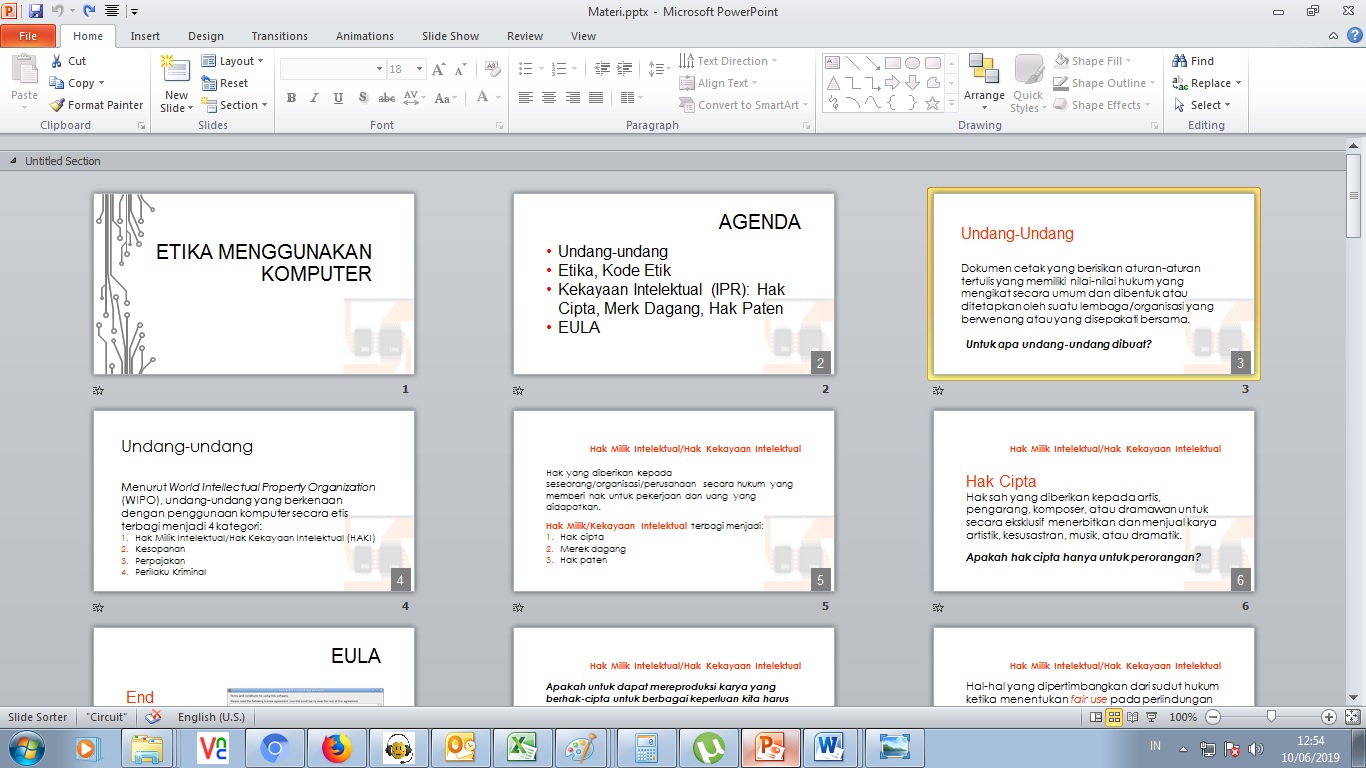1366x768 pixels.
Task: Expand the font size dropdown
Action: point(418,68)
